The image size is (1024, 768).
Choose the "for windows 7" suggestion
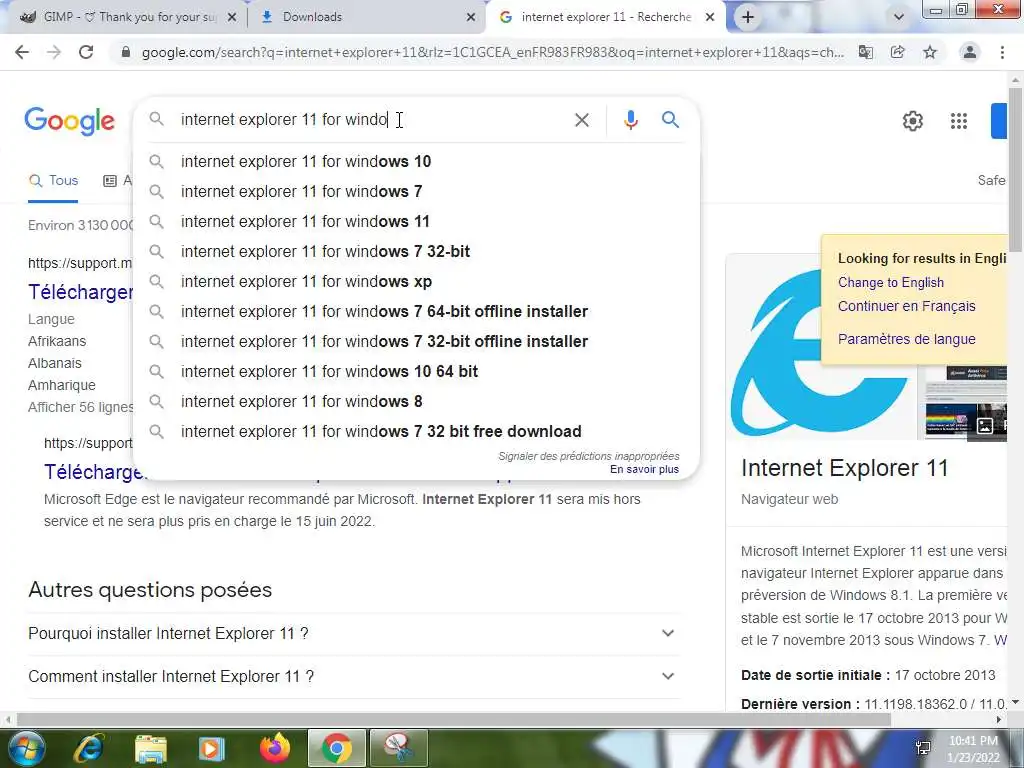pyautogui.click(x=417, y=191)
